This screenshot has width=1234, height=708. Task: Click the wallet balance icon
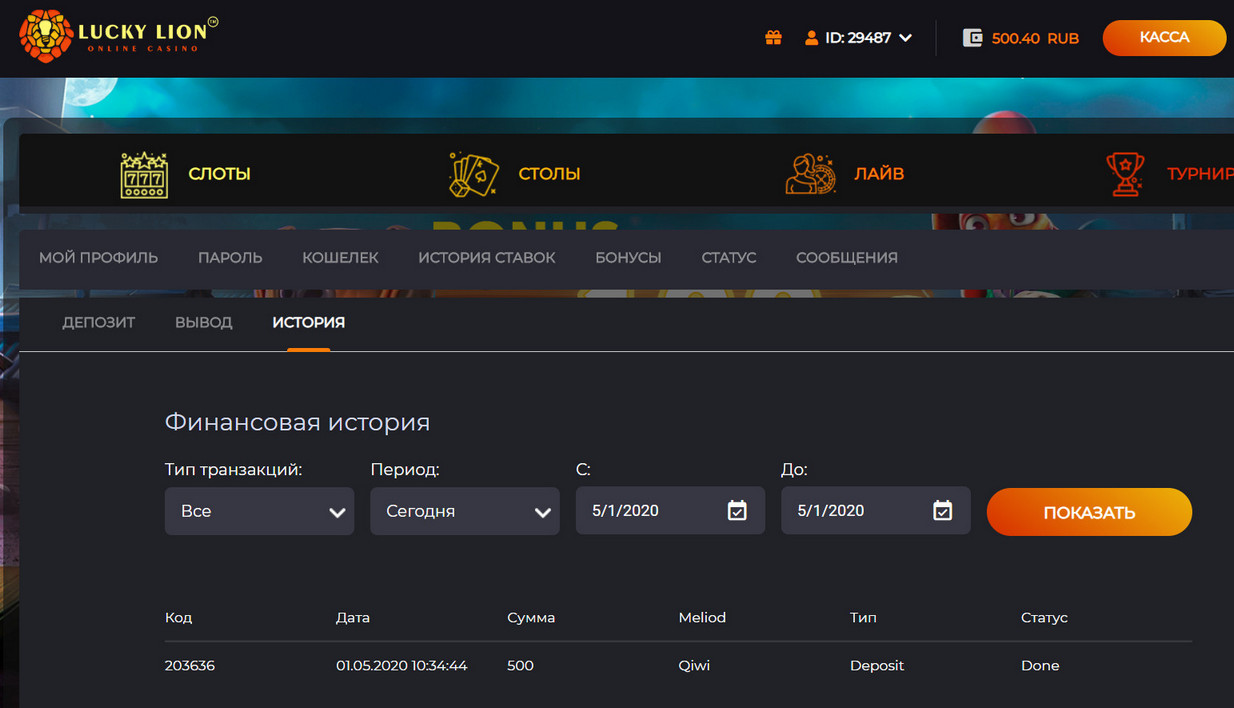click(x=972, y=38)
